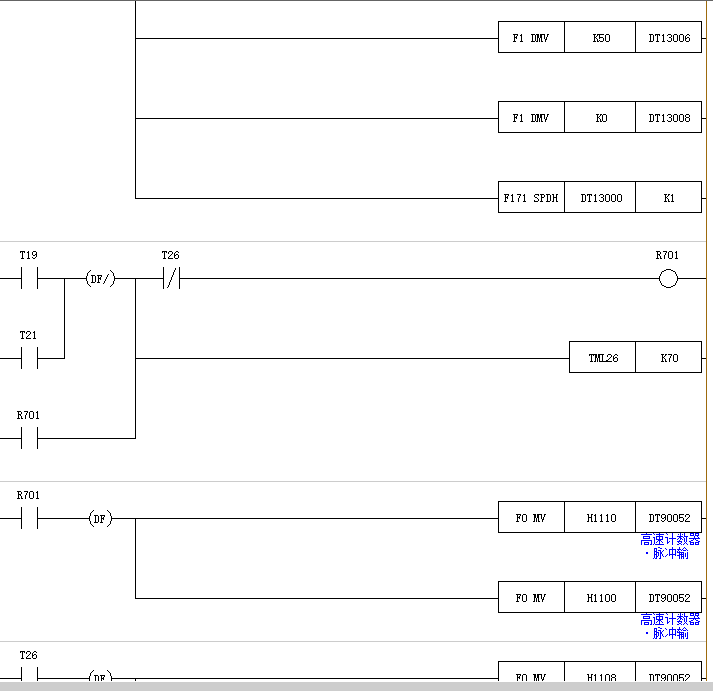Click the DT13006 operand cell

[x=668, y=38]
